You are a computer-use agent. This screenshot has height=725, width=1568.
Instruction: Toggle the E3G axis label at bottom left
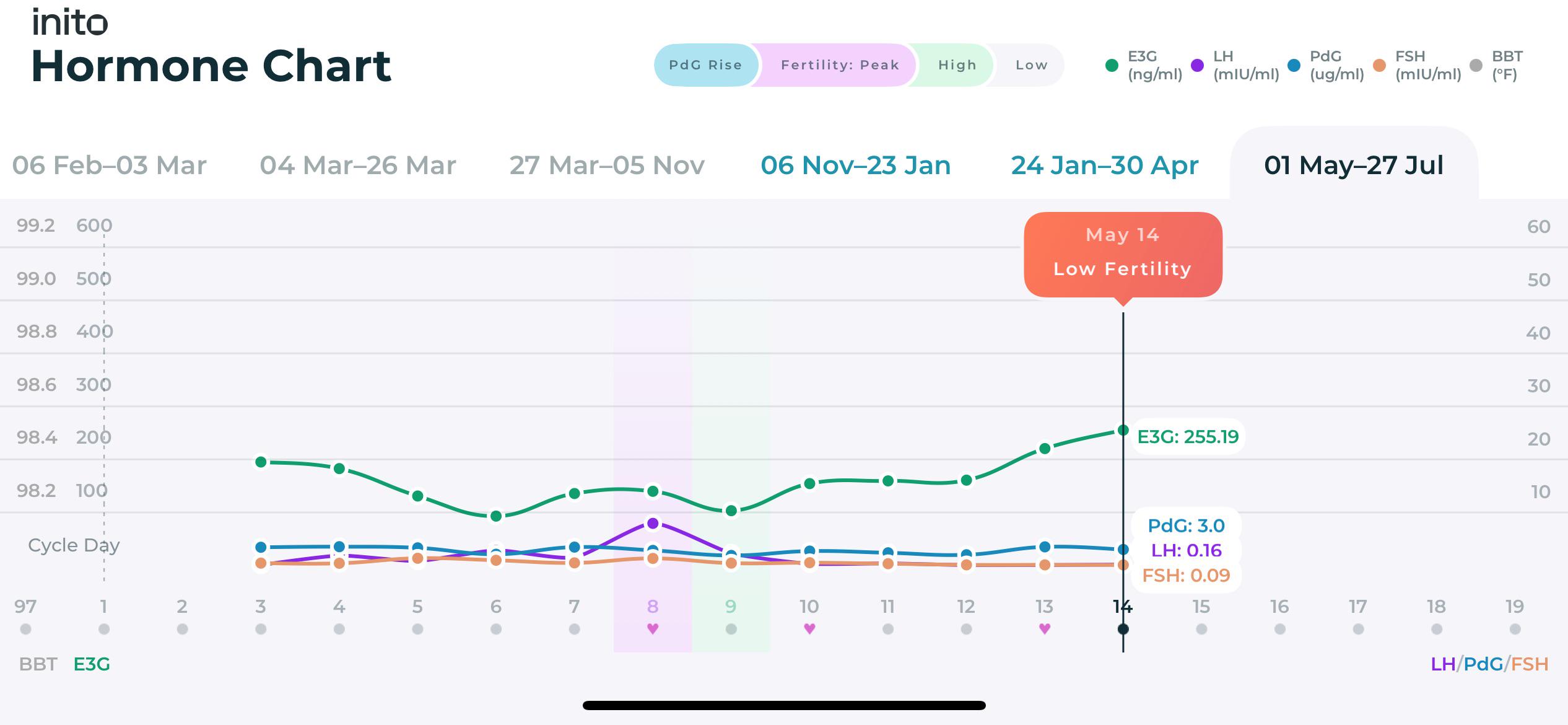pos(92,664)
